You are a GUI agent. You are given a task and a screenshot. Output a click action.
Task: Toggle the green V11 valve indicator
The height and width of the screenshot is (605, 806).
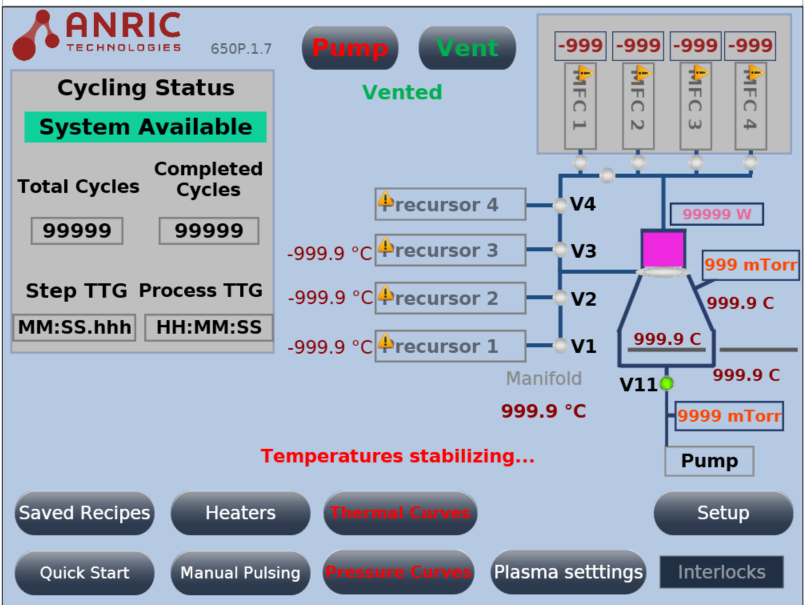pyautogui.click(x=667, y=384)
